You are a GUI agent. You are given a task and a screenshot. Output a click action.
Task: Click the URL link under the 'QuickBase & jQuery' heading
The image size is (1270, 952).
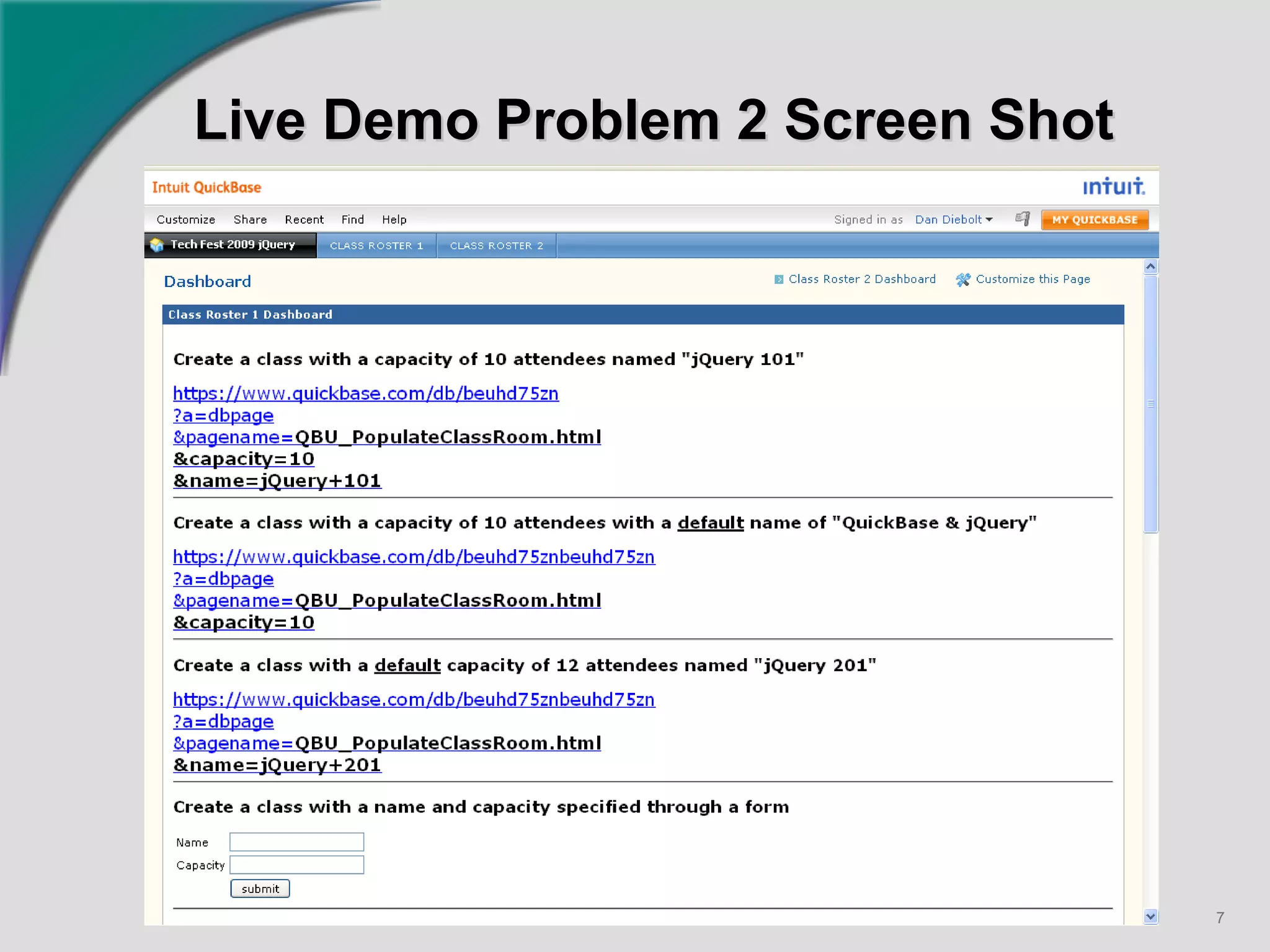(414, 557)
